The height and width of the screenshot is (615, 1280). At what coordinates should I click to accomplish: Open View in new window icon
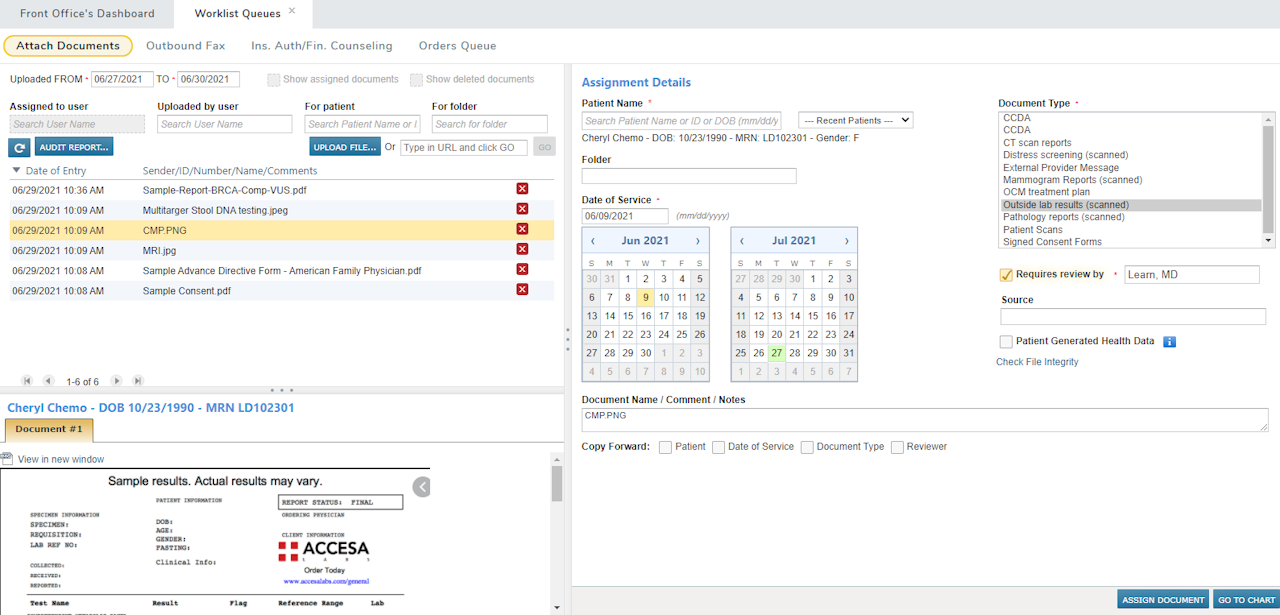pos(7,459)
